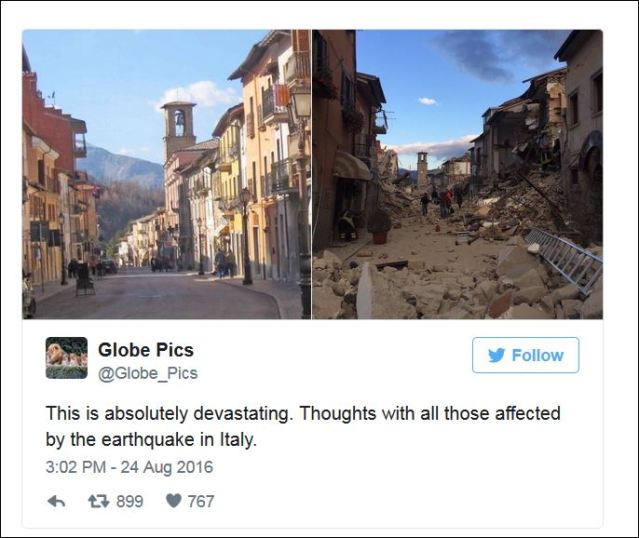The image size is (639, 538).
Task: Retweet using the retweet arrows icon
Action: click(x=99, y=501)
